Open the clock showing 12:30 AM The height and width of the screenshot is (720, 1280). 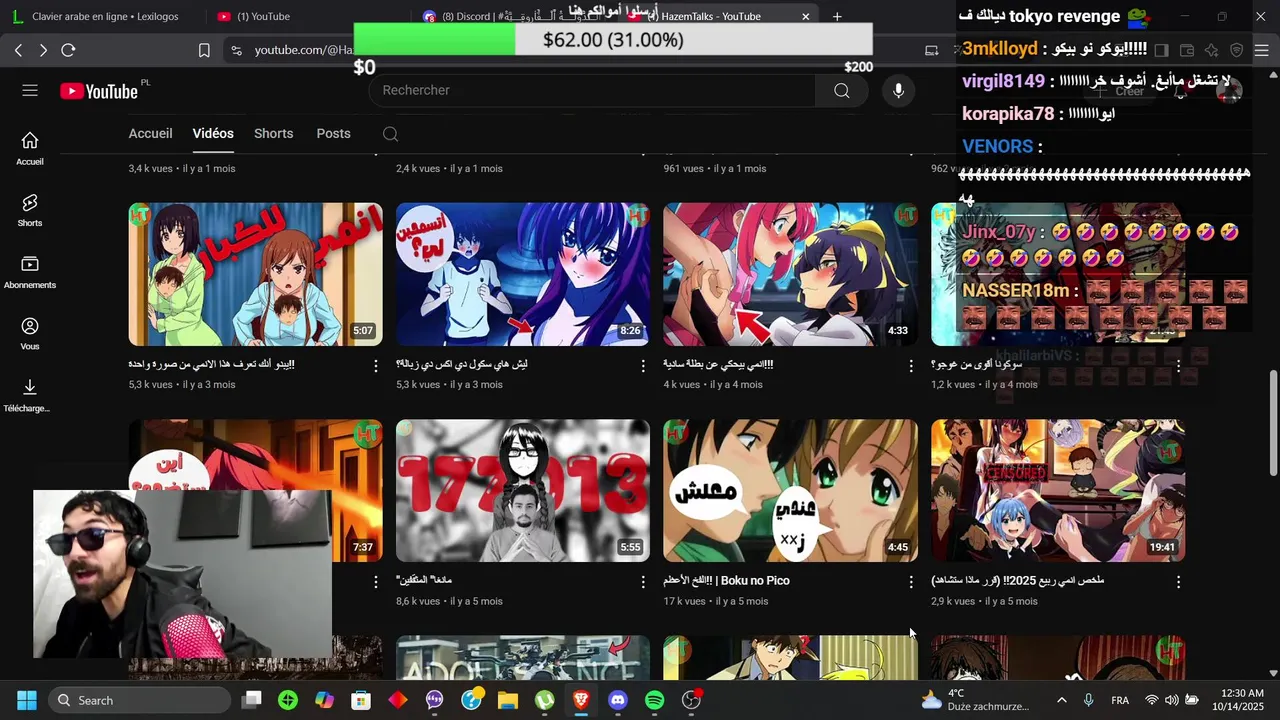1242,700
